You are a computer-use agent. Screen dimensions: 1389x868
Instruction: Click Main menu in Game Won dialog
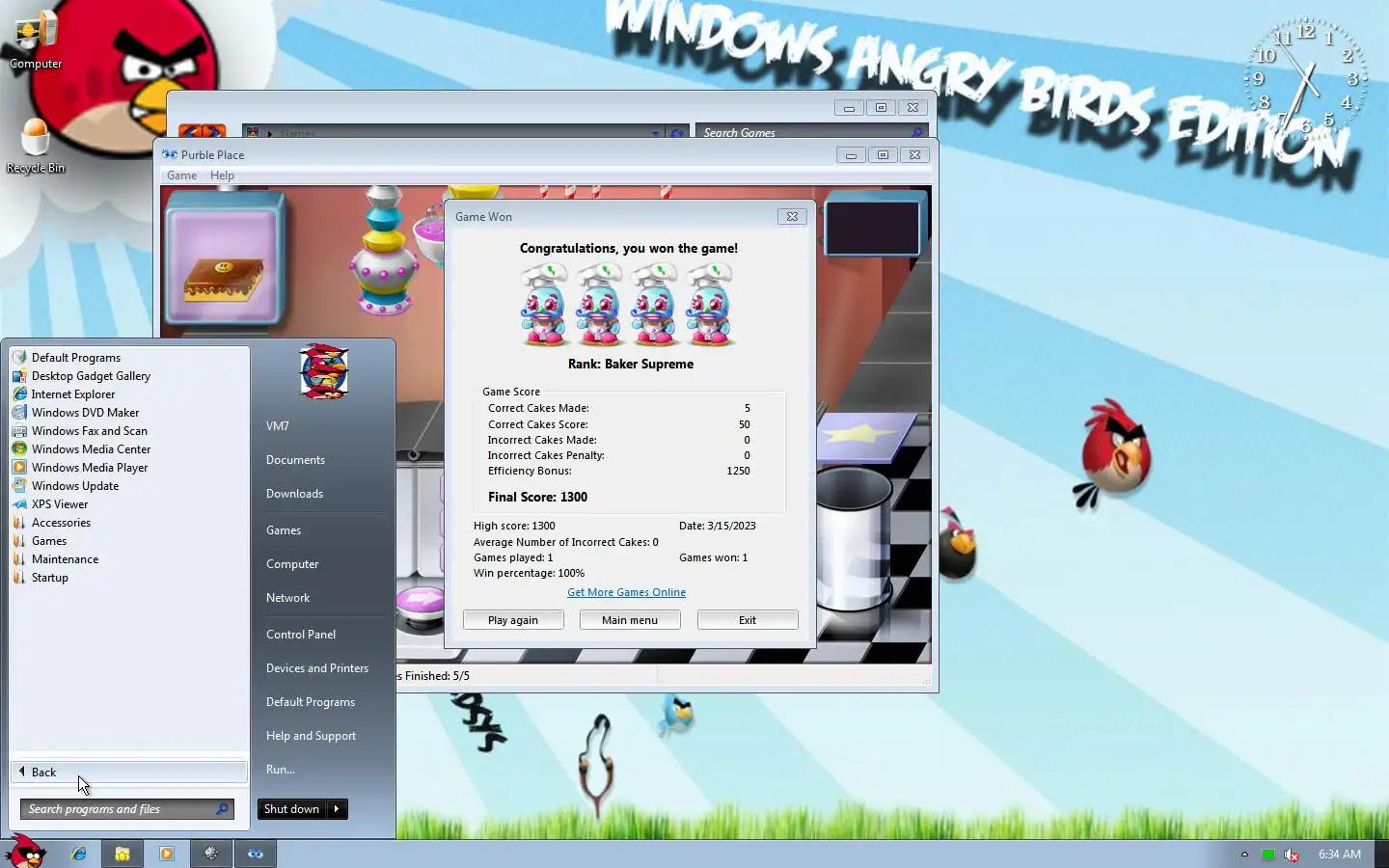pyautogui.click(x=630, y=620)
